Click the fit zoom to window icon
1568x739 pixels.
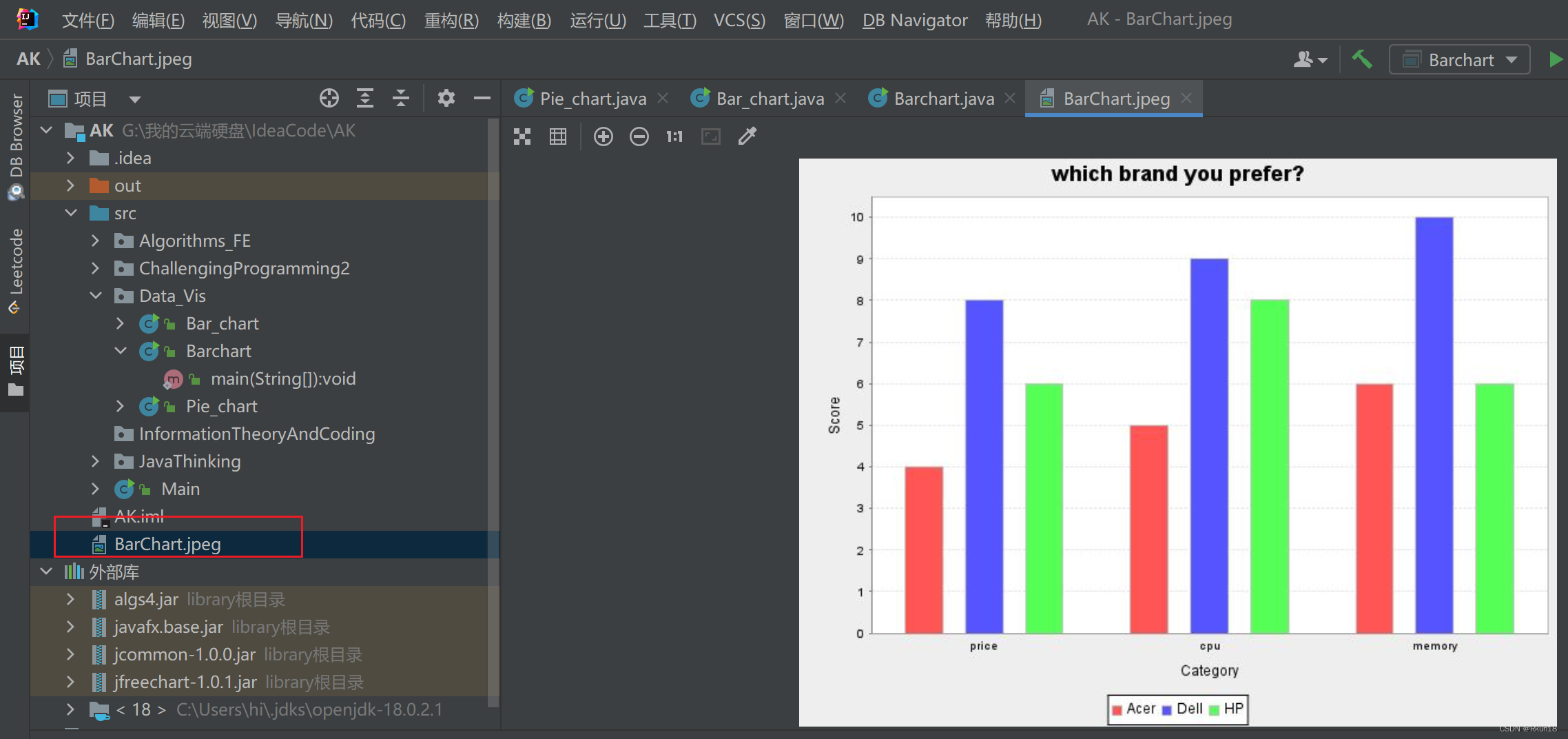pyautogui.click(x=711, y=136)
